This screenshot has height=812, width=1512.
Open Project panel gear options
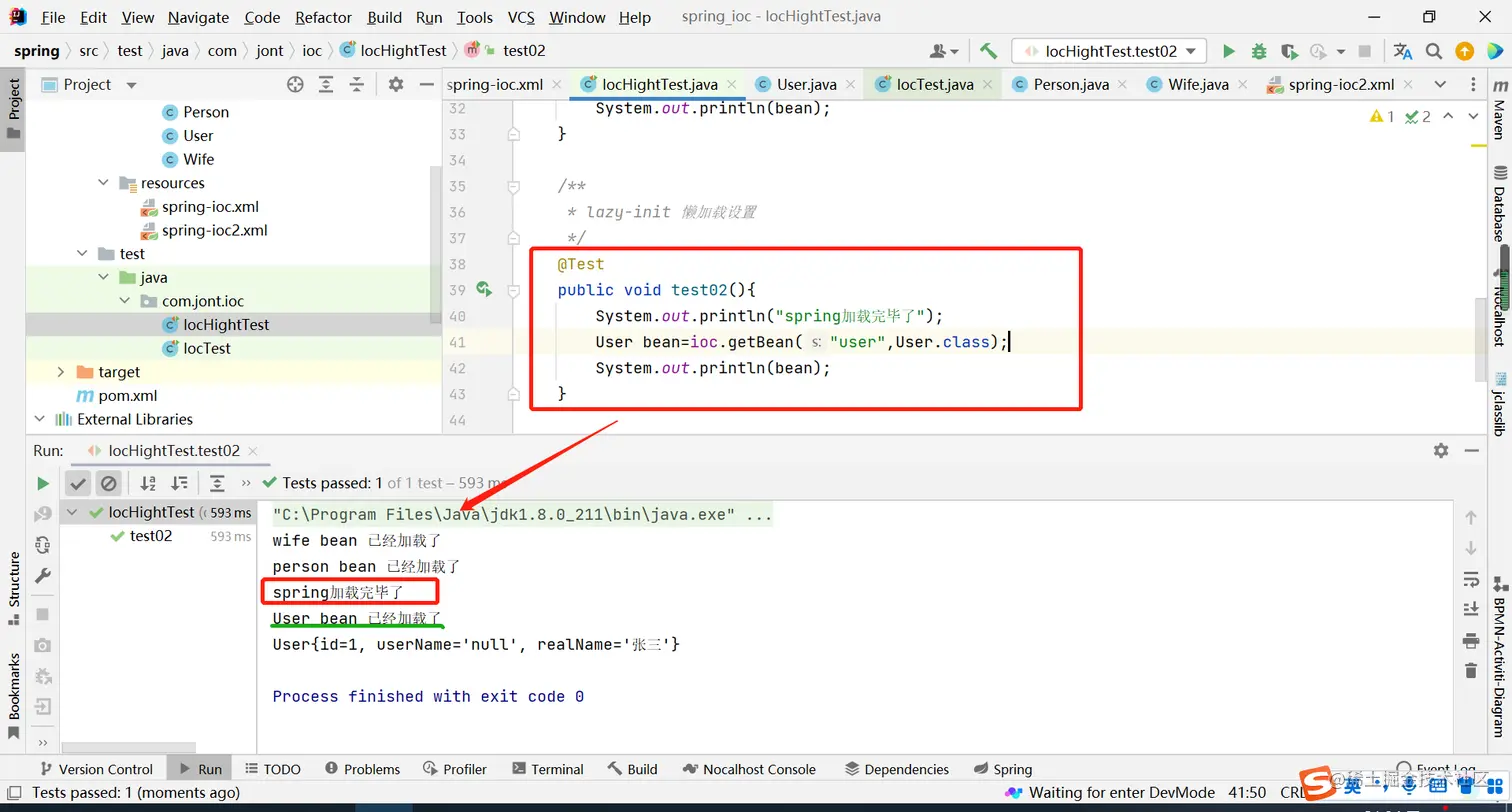pyautogui.click(x=396, y=85)
